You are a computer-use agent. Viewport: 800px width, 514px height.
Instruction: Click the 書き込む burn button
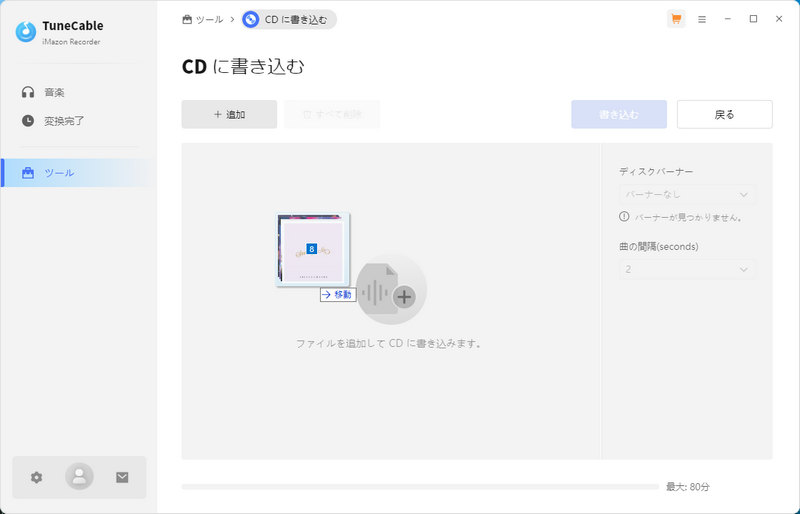click(x=619, y=114)
